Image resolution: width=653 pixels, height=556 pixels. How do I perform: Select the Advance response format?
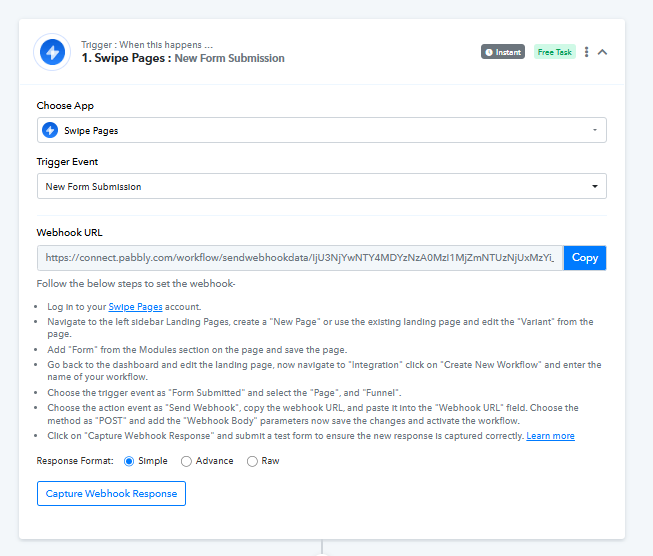pyautogui.click(x=186, y=461)
